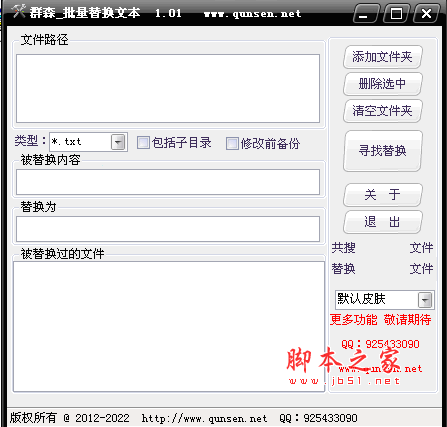This screenshot has height=427, width=447.
Task: Focus the 文件路径 list box
Action: click(168, 89)
